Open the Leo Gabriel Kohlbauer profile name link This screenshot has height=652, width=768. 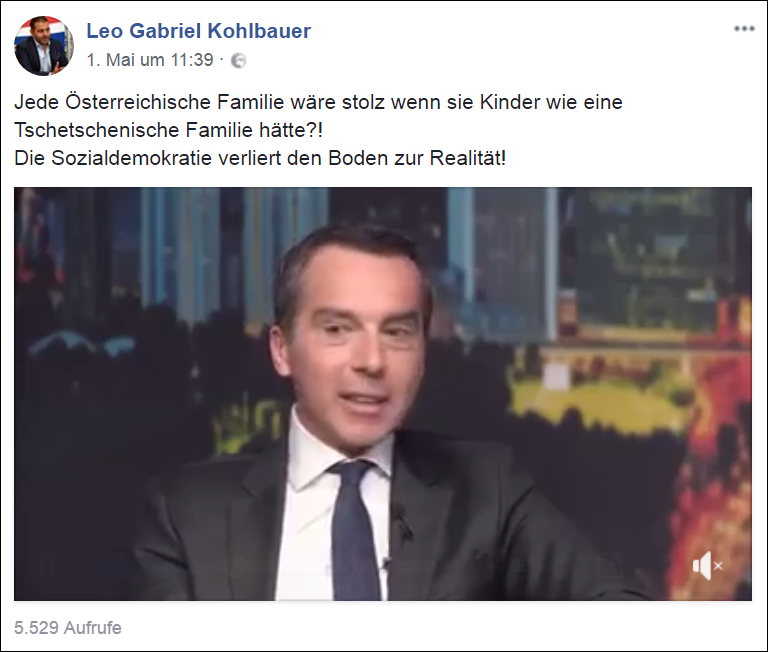(x=198, y=31)
